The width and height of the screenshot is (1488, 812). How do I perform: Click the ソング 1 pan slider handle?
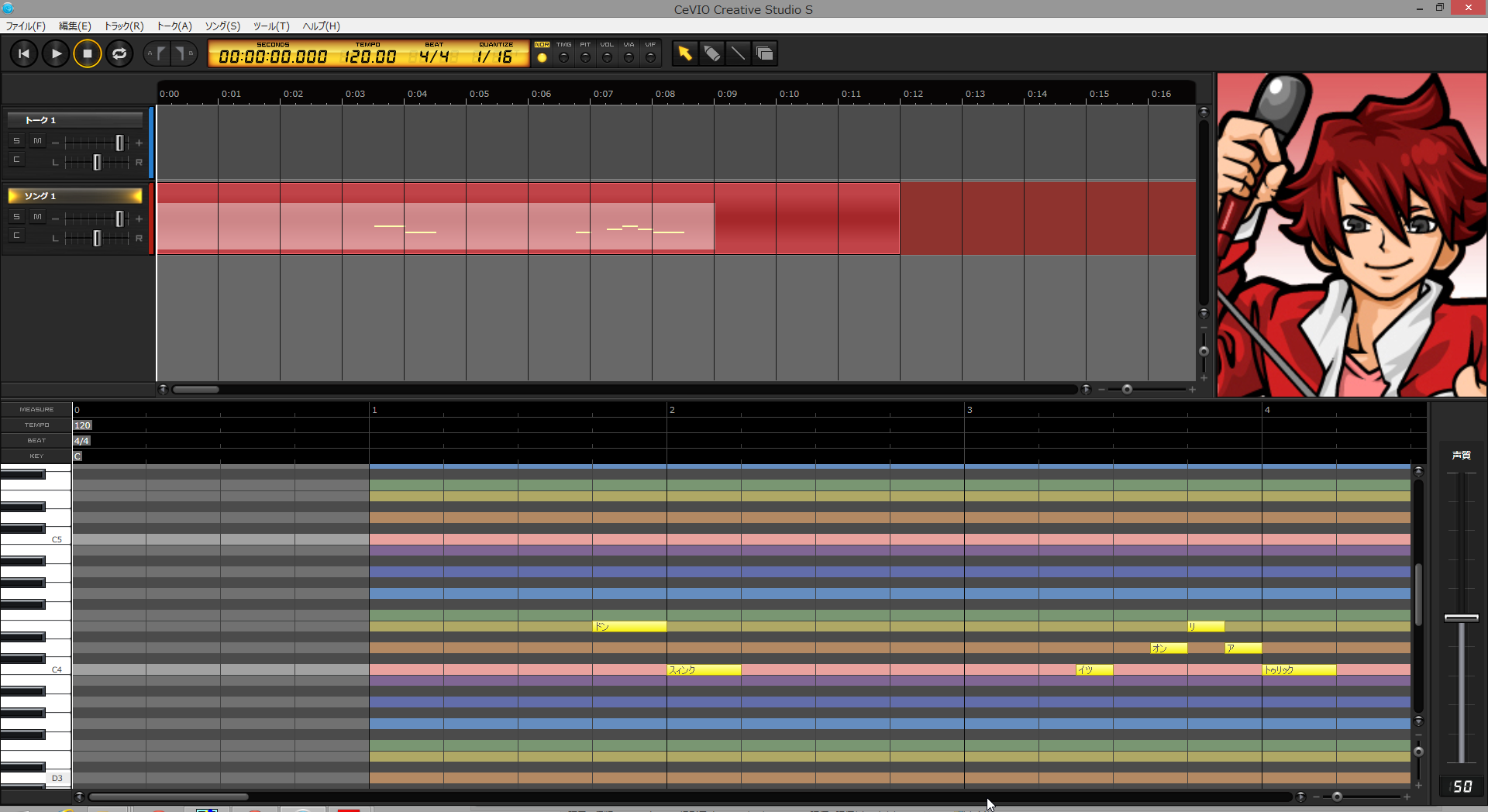(x=97, y=238)
